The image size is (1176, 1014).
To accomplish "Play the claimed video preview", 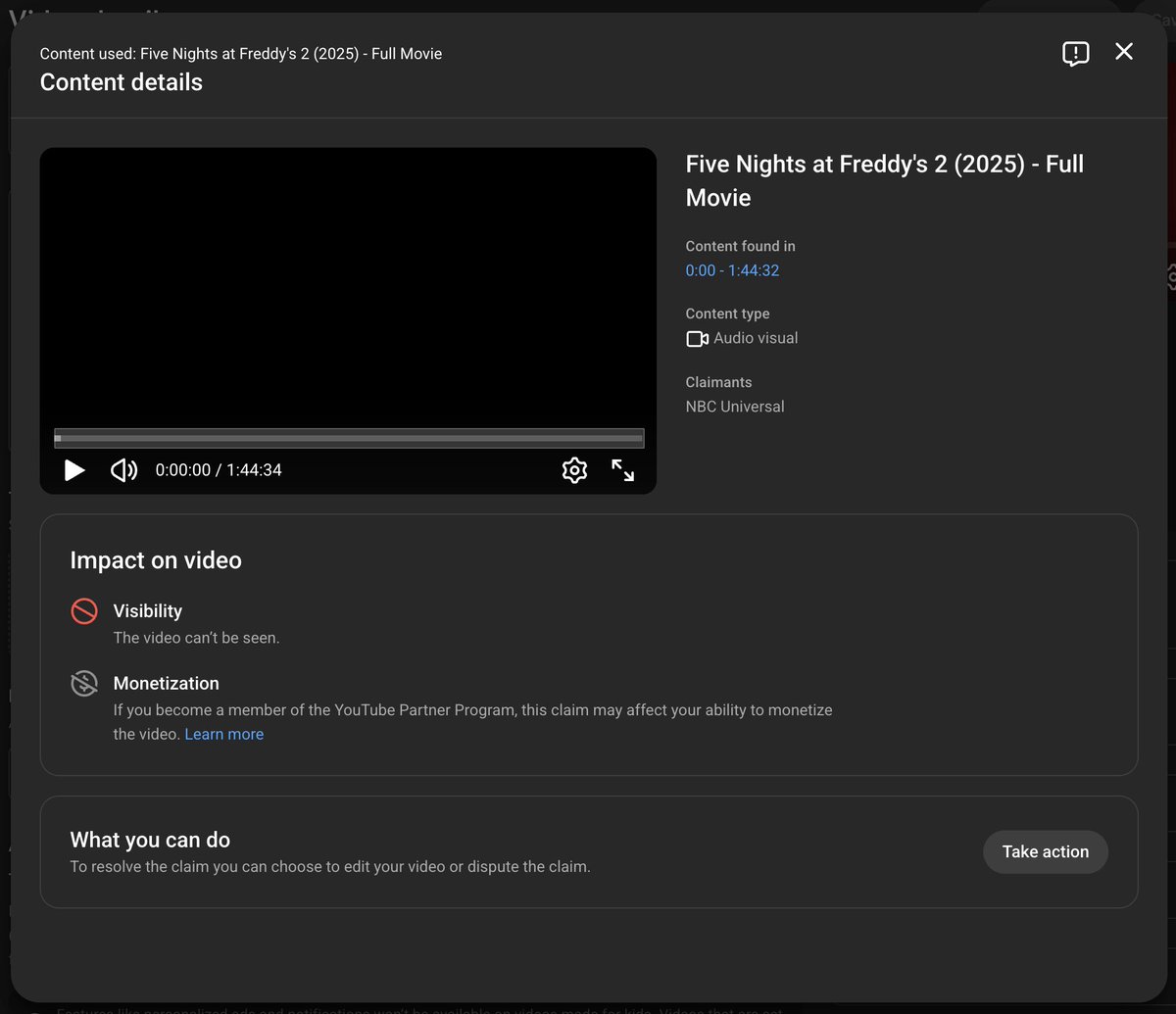I will (x=74, y=470).
